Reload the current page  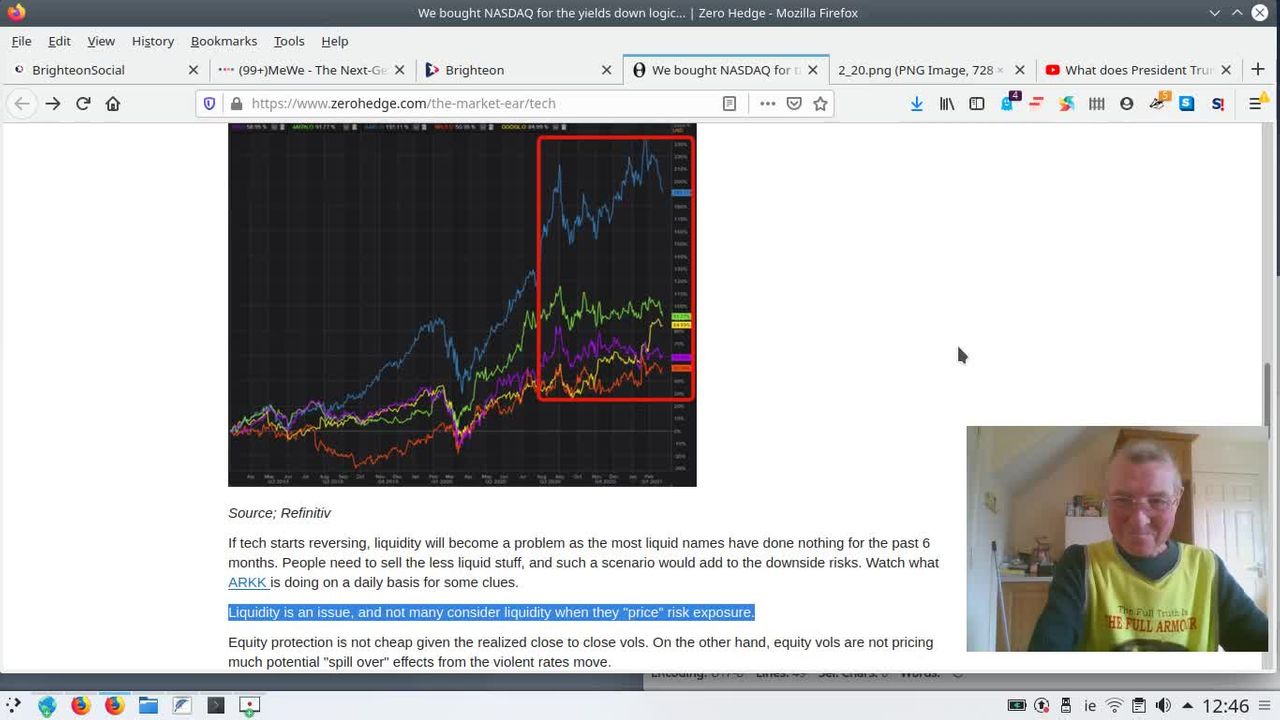pos(83,103)
